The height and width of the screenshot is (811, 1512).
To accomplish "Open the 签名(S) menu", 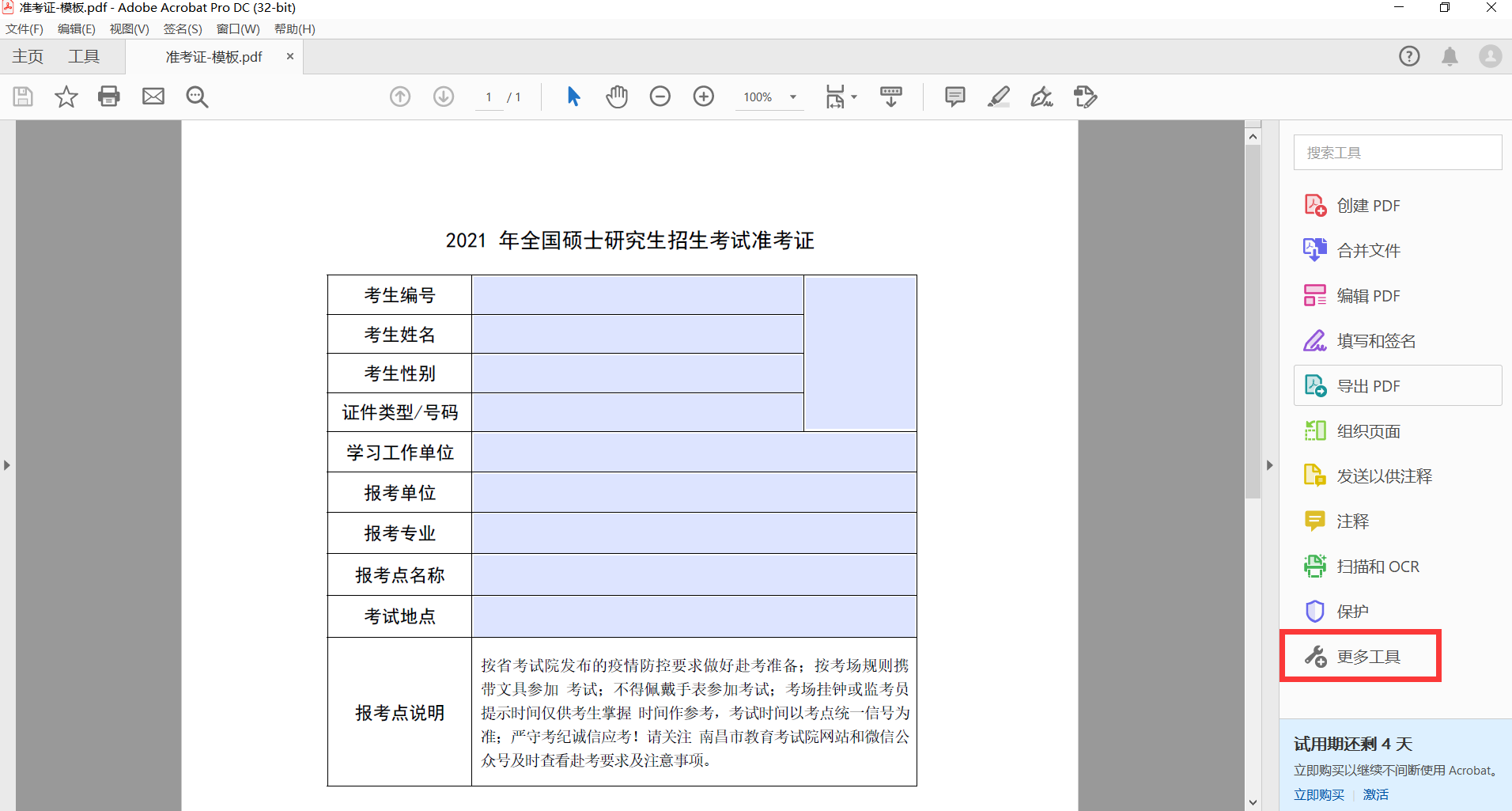I will pyautogui.click(x=183, y=29).
